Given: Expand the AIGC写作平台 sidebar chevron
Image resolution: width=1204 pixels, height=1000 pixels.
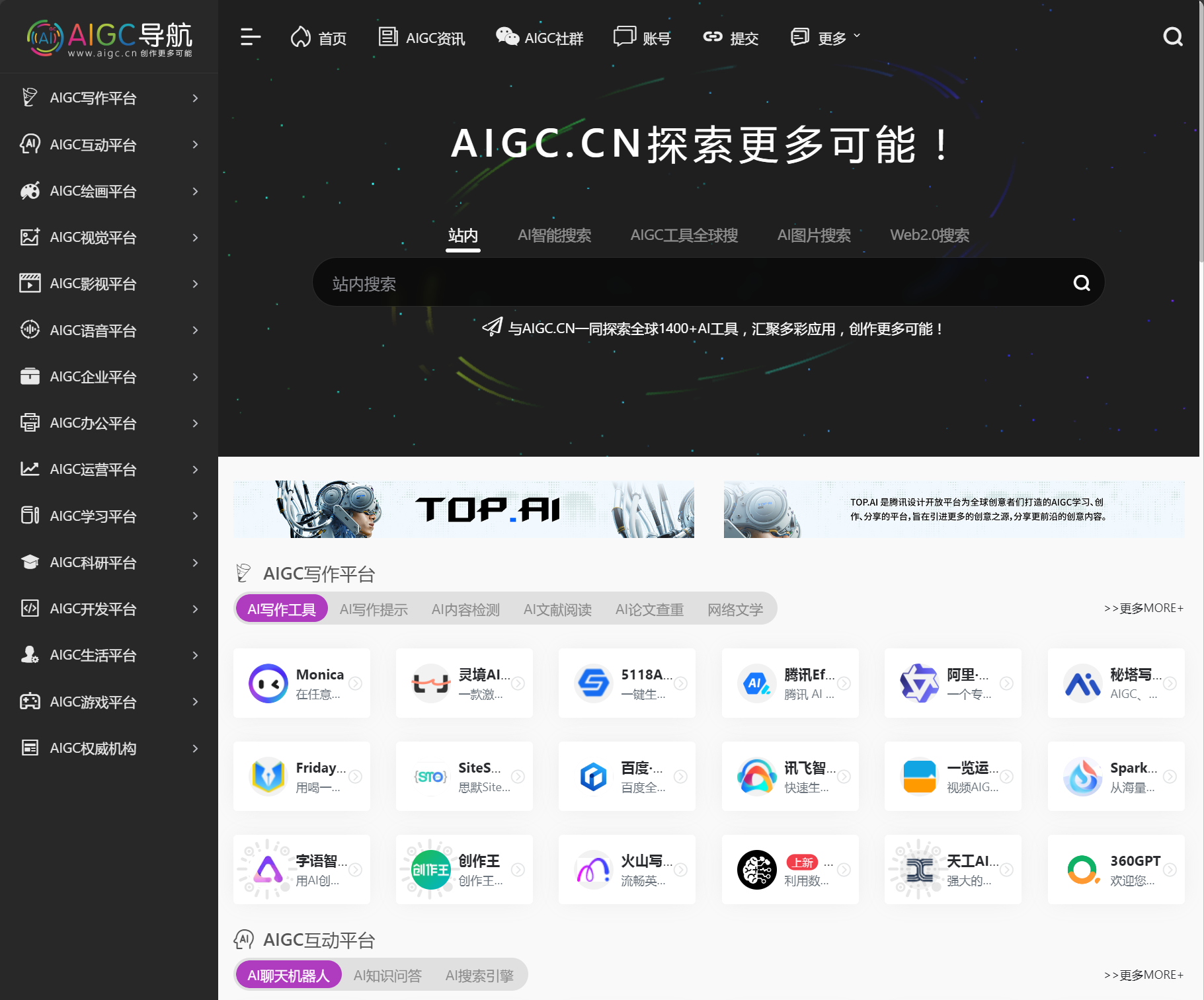Looking at the screenshot, I should (195, 98).
